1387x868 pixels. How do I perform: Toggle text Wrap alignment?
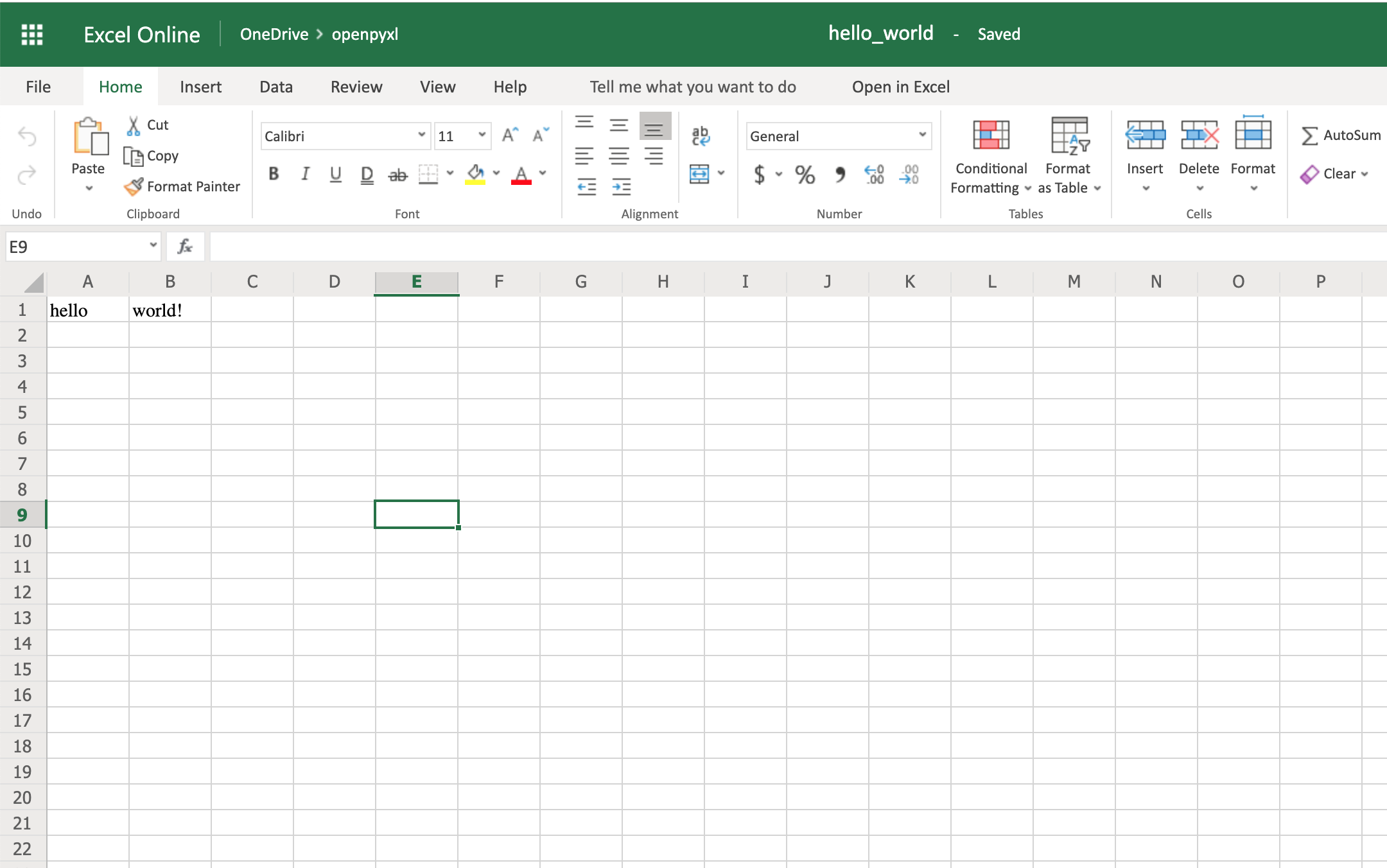pos(699,135)
